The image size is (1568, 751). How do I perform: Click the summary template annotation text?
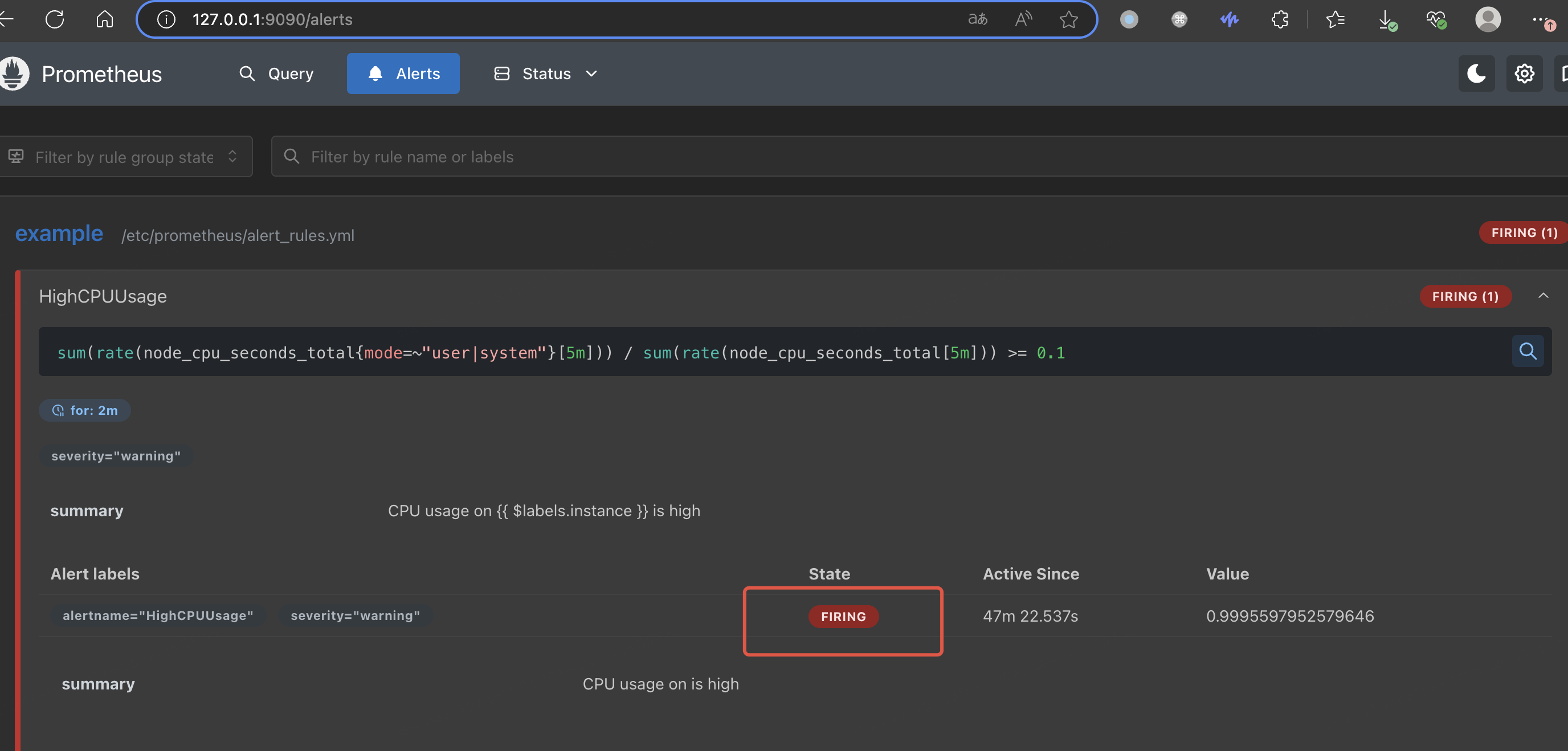coord(544,510)
